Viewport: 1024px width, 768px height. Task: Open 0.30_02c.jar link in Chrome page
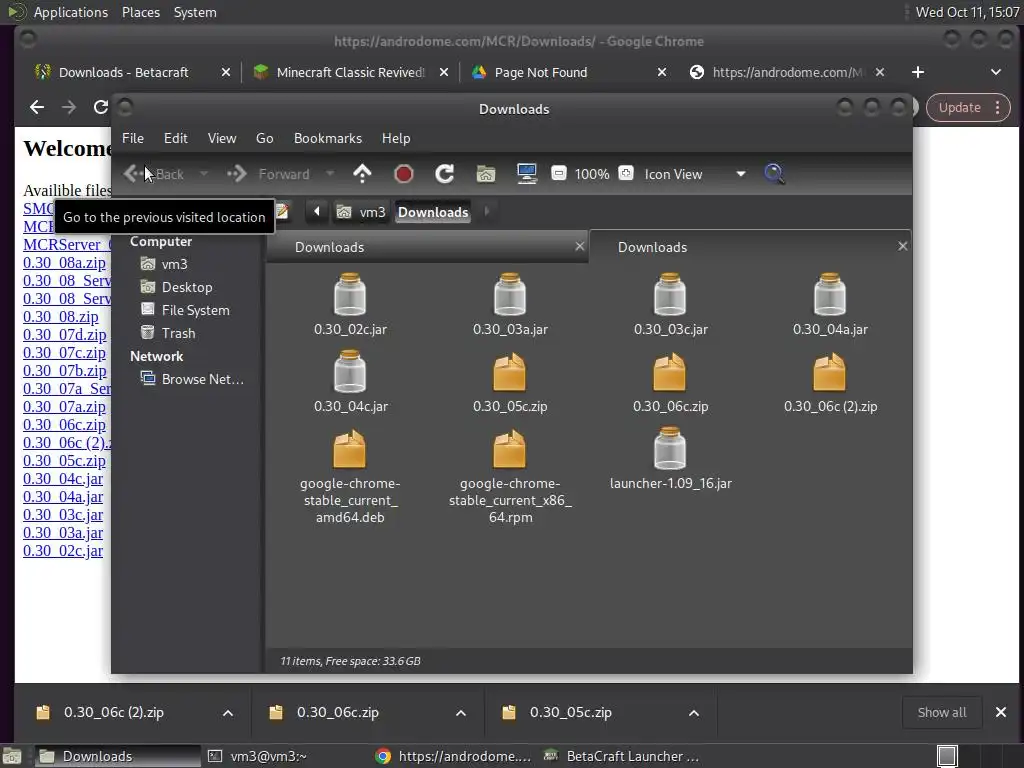coord(63,551)
